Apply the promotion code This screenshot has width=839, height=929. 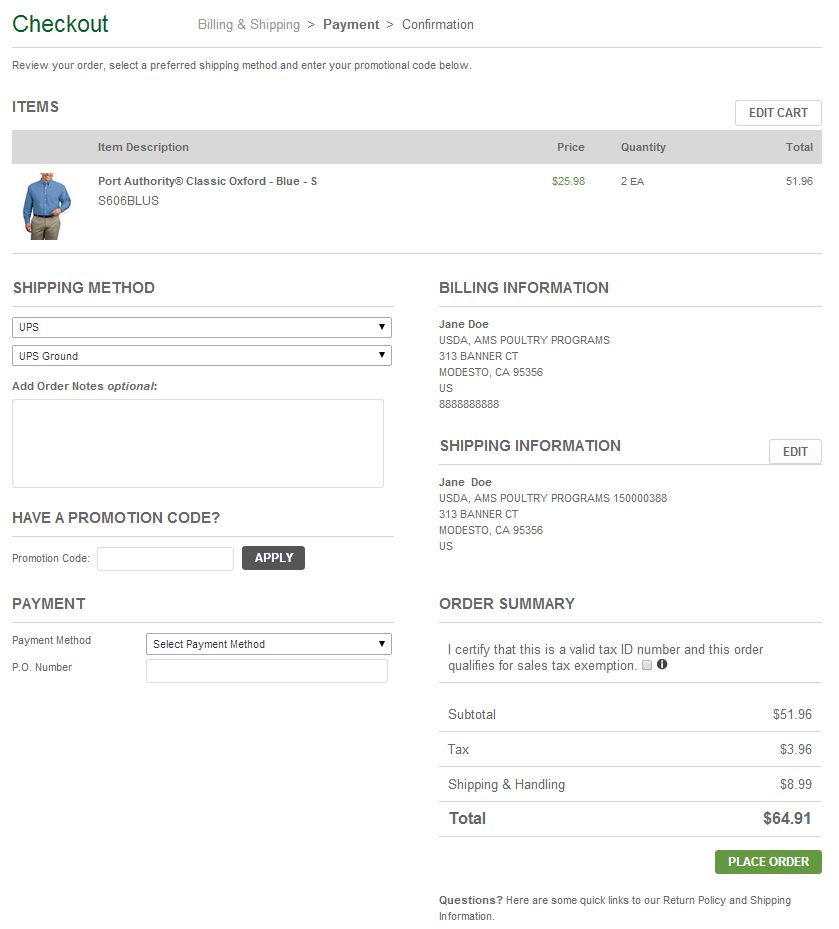click(x=273, y=558)
